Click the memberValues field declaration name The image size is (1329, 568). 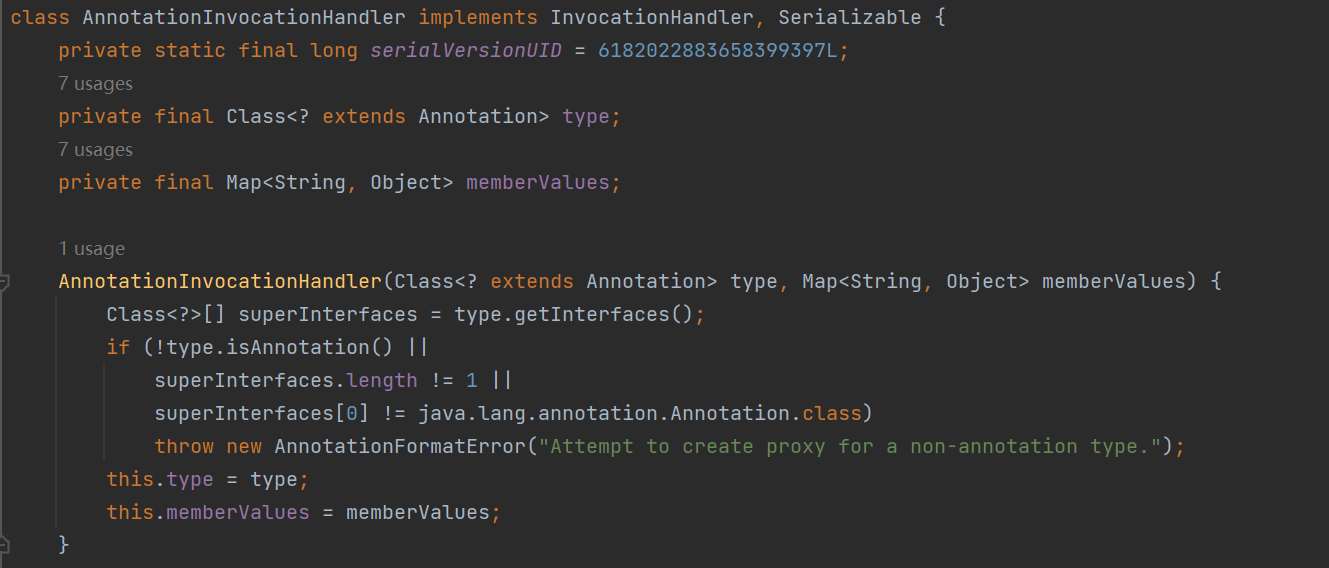coord(538,183)
